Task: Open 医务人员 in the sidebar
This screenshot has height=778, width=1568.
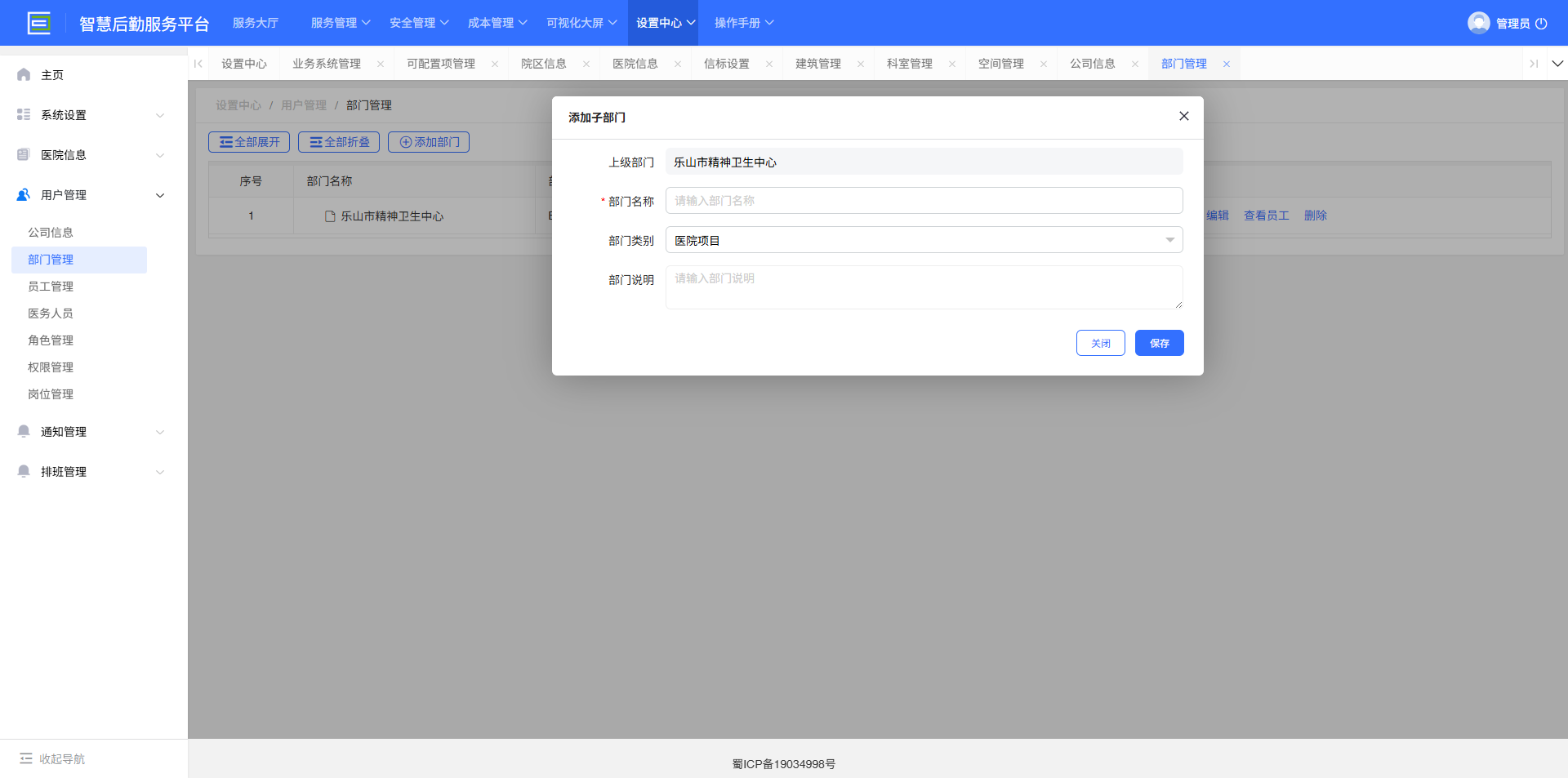Action: tap(51, 313)
